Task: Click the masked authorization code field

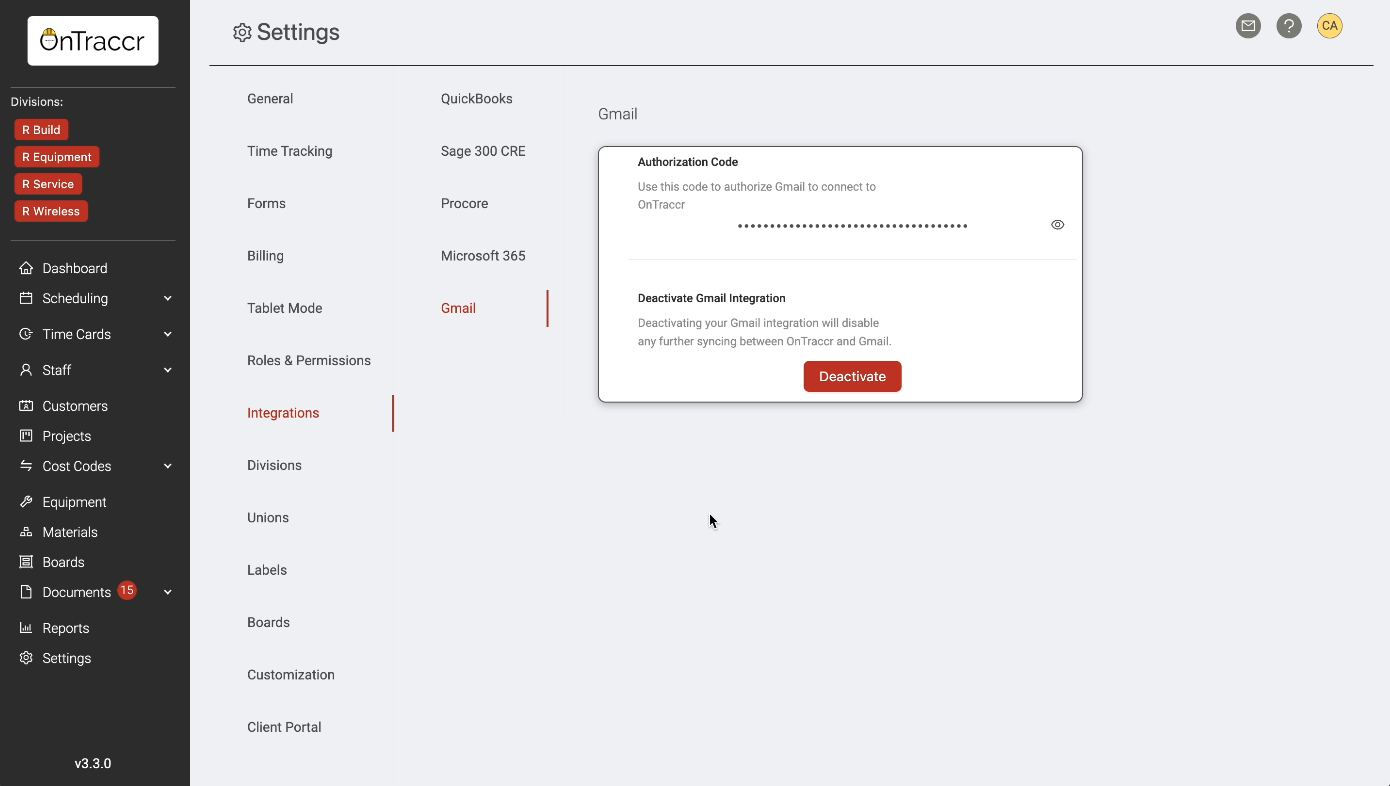Action: (852, 226)
